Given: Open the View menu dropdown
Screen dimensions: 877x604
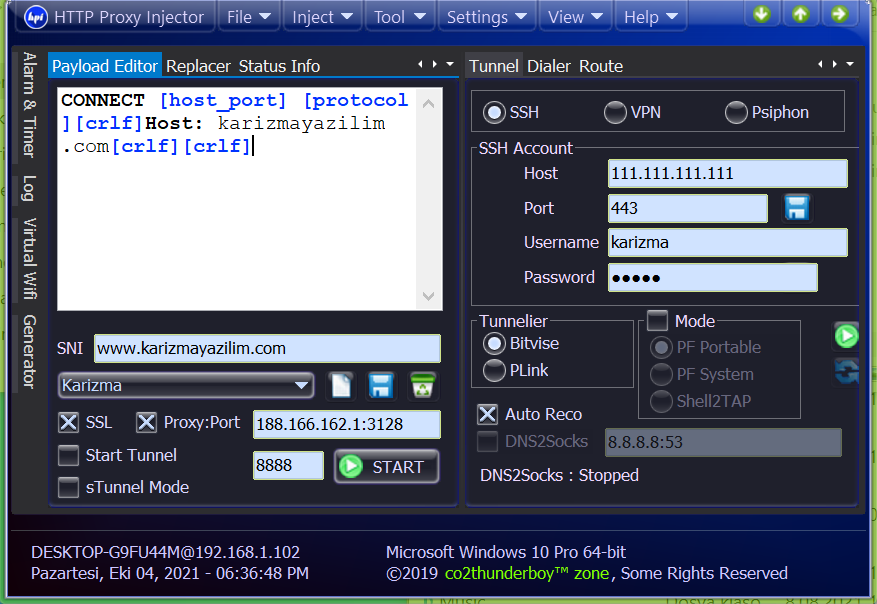Looking at the screenshot, I should click(575, 17).
